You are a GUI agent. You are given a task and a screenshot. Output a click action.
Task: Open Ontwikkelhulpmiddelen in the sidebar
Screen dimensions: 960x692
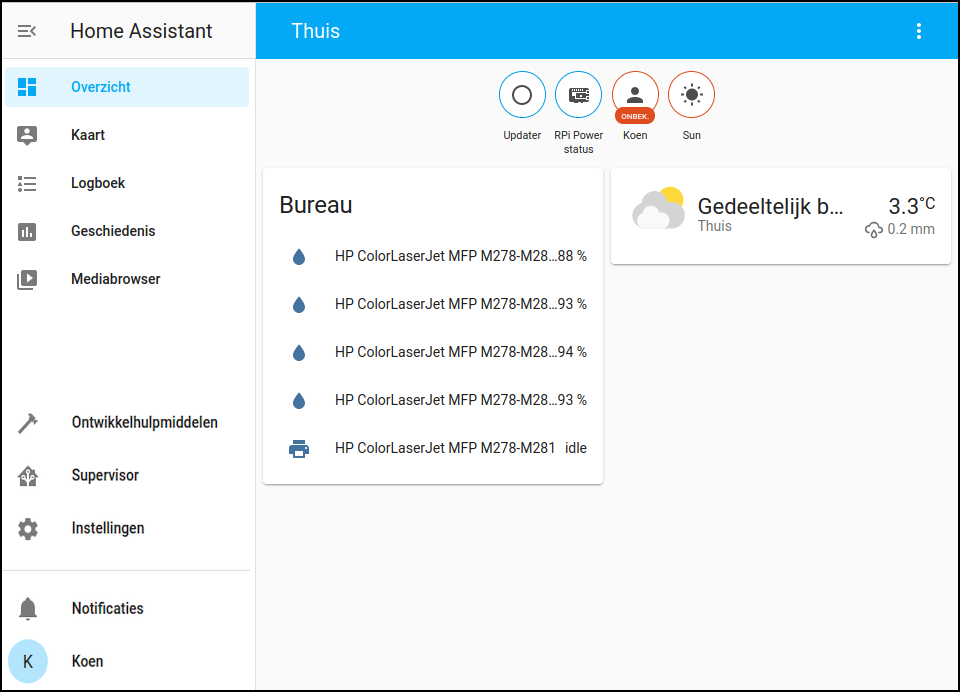coord(127,423)
